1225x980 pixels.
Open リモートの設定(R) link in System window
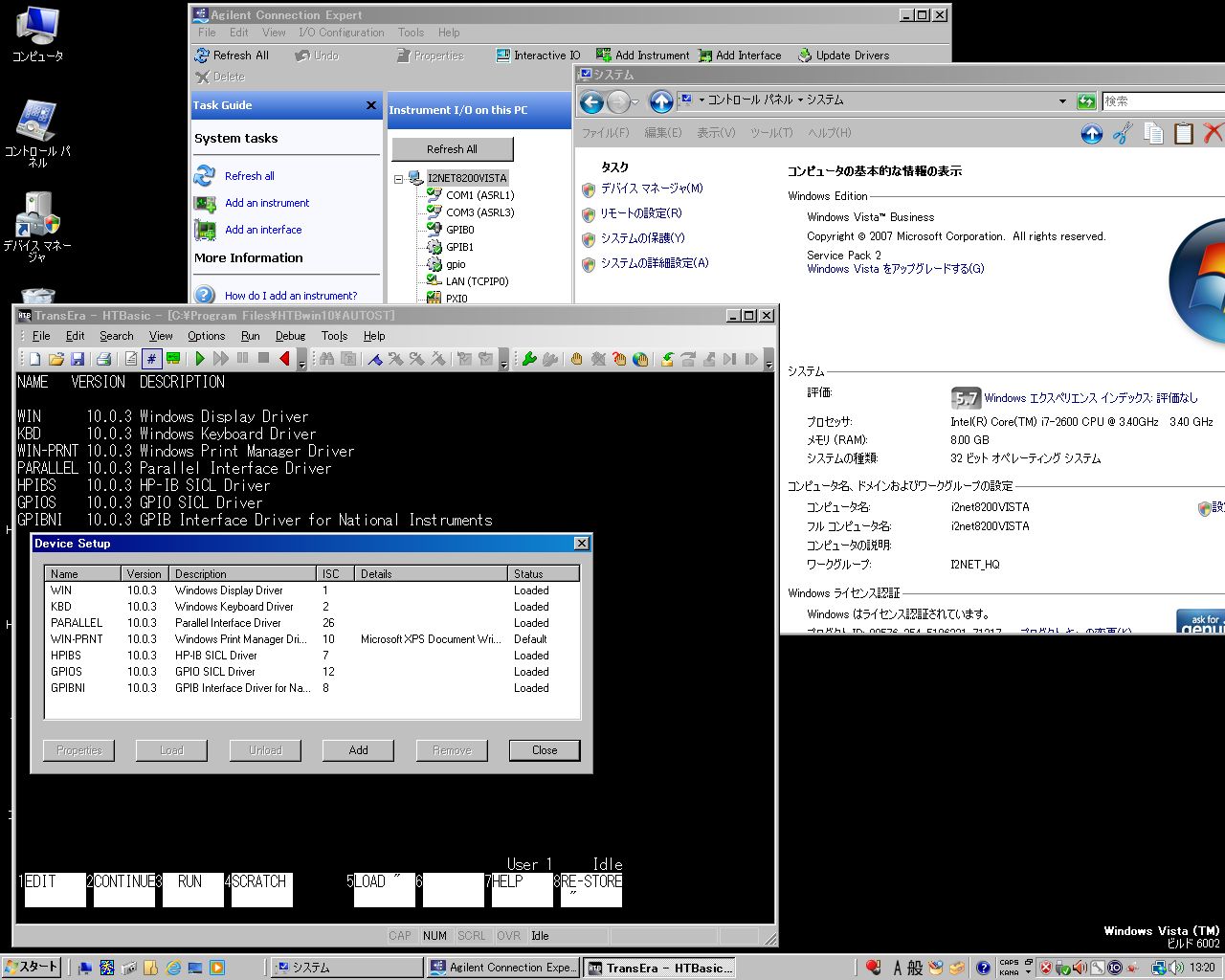click(641, 213)
